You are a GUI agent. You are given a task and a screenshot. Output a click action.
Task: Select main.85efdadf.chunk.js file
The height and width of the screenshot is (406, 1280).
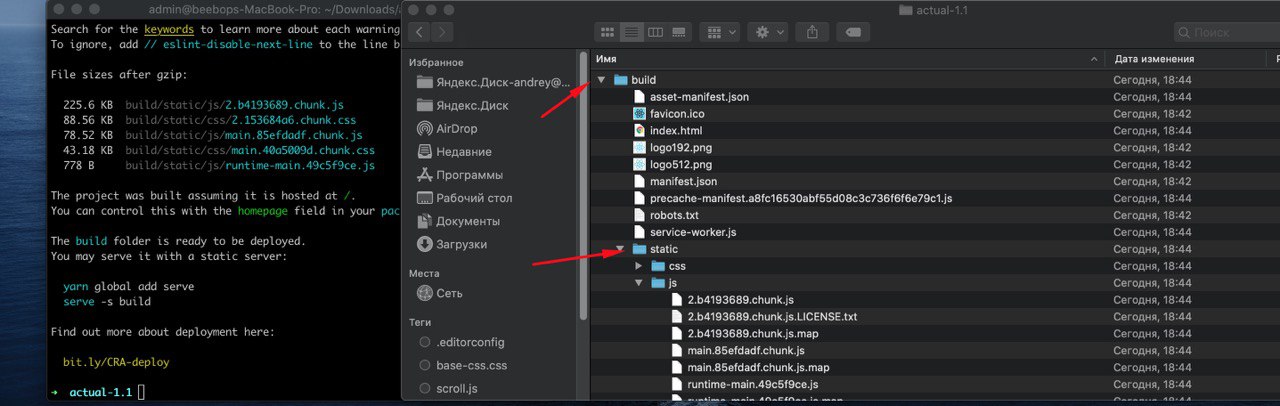coord(746,351)
